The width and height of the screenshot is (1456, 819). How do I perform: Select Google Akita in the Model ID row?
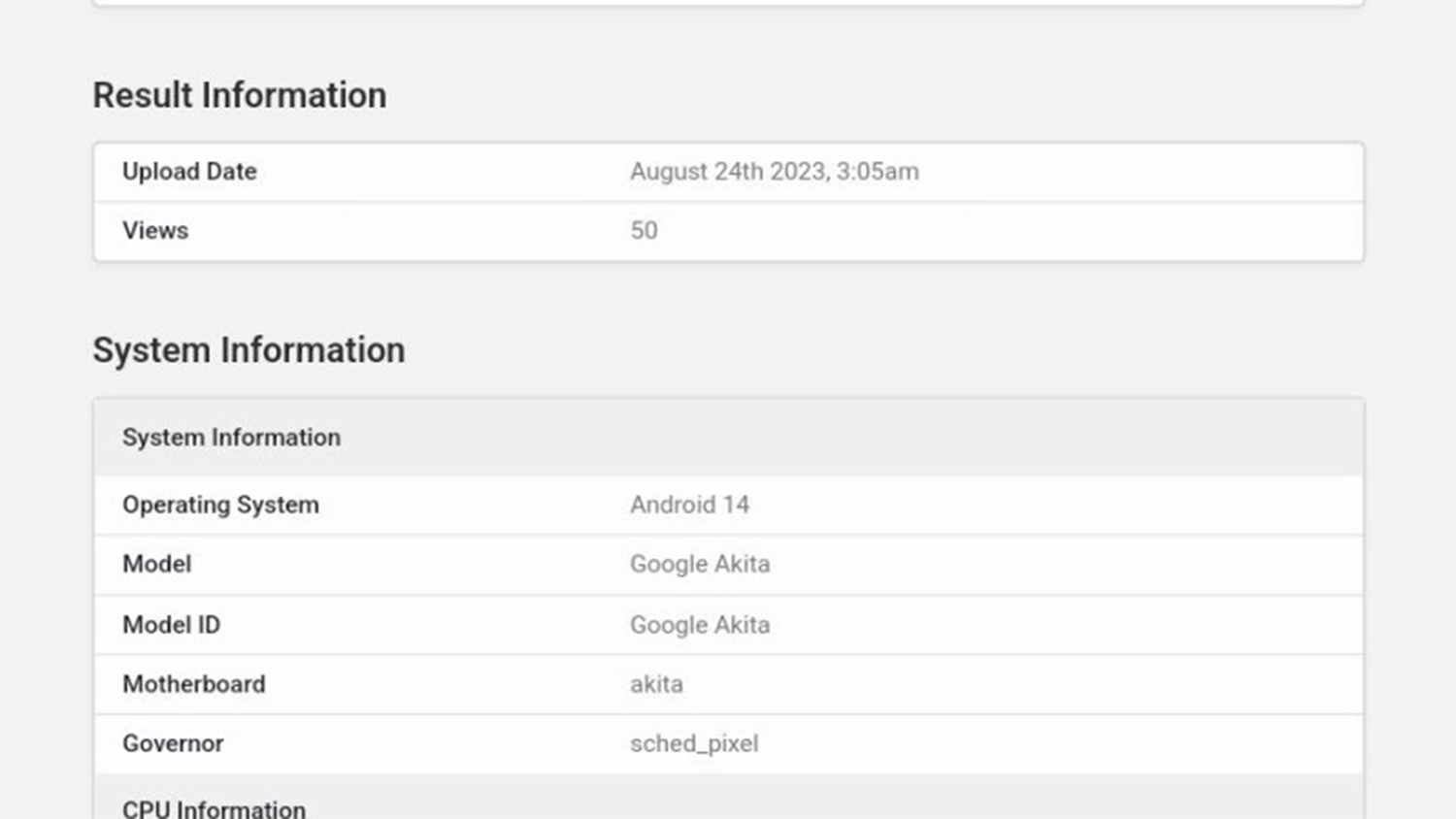click(700, 625)
